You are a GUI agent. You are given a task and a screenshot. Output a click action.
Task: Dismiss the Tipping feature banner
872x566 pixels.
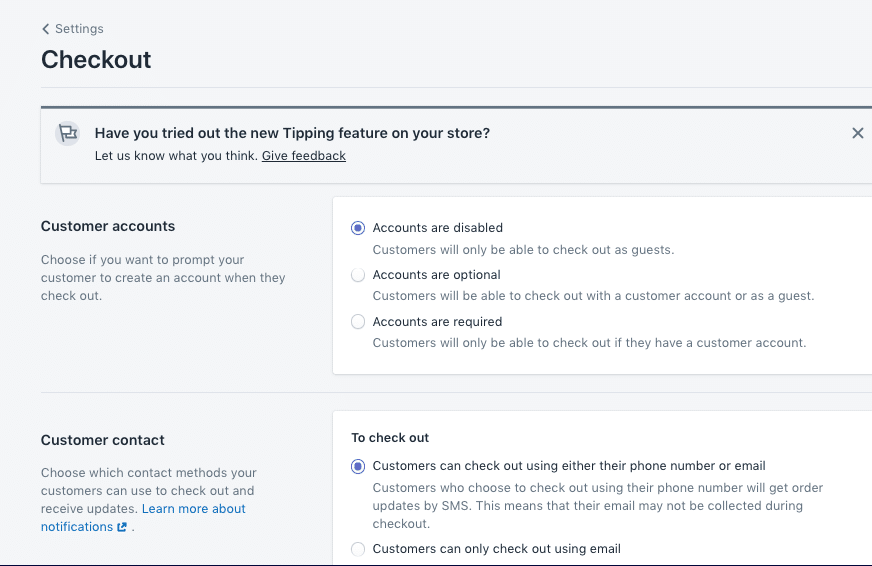pos(857,133)
